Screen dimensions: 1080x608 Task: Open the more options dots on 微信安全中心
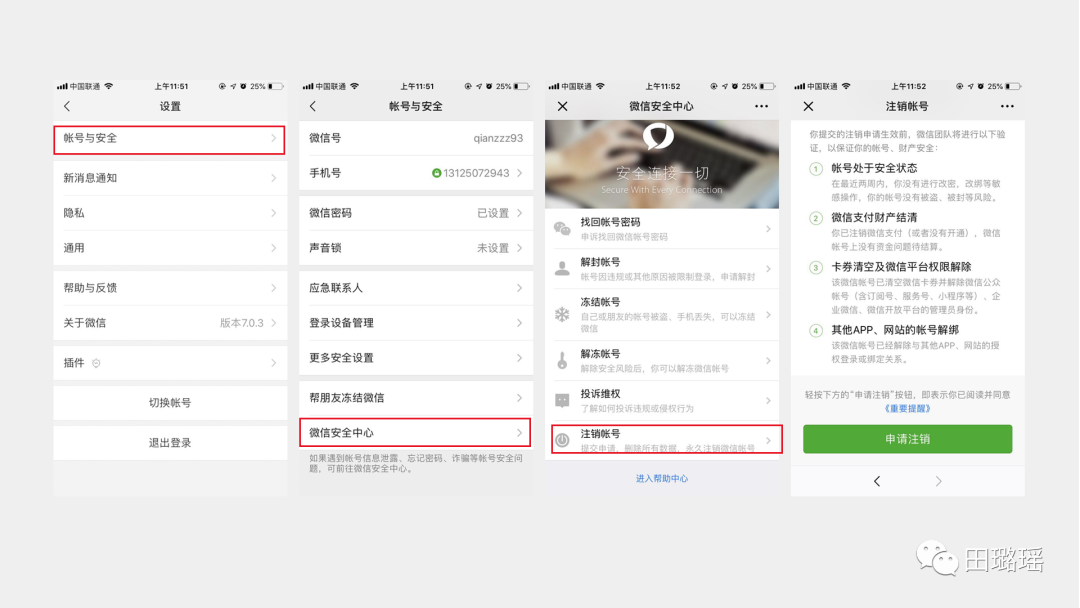pos(761,106)
